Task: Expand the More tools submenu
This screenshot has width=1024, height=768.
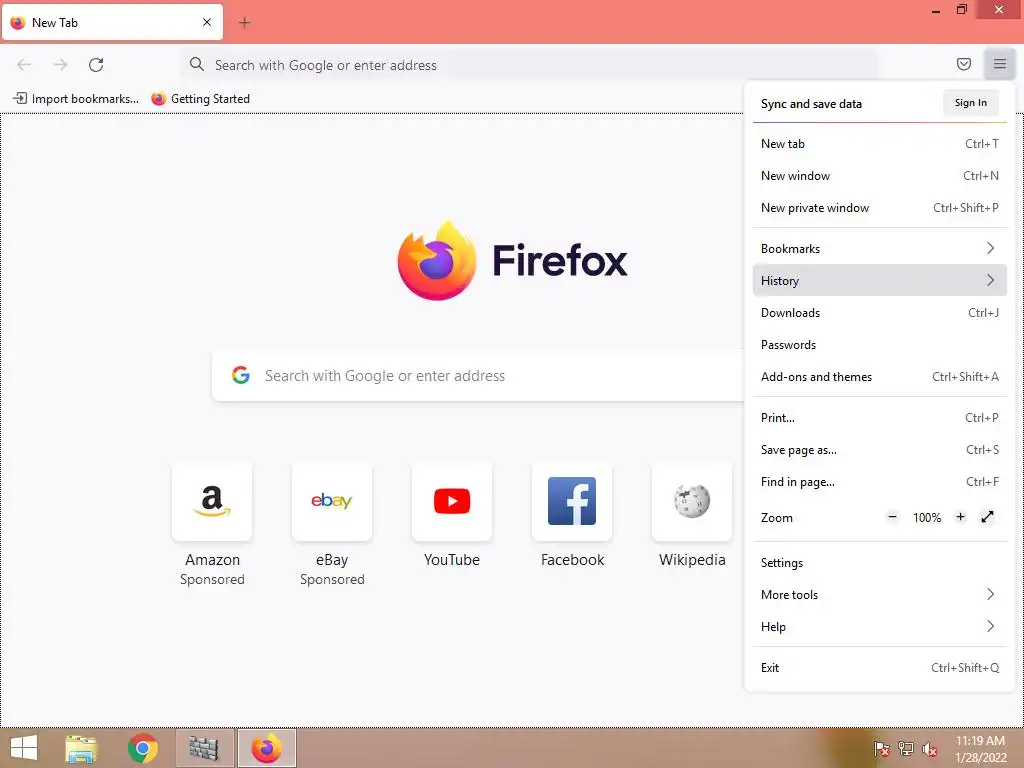Action: click(880, 595)
